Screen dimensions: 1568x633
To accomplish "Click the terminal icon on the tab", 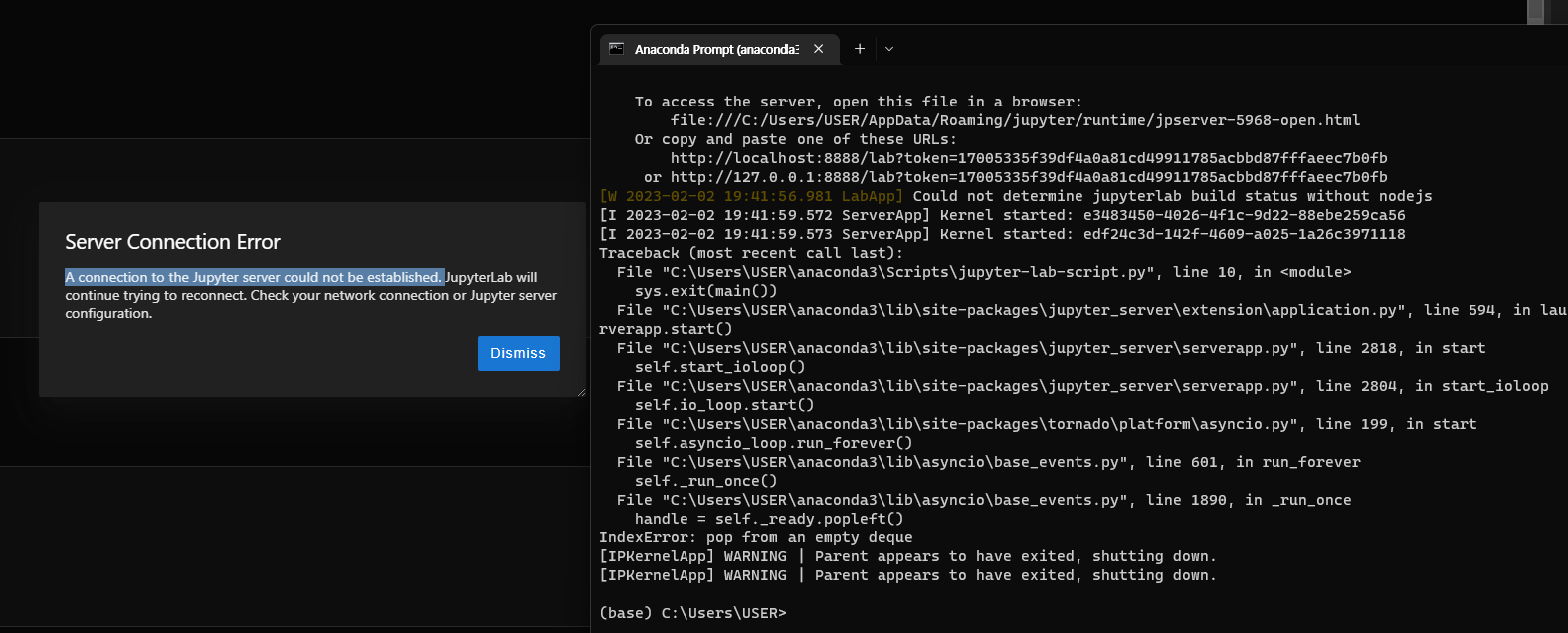I will click(x=617, y=48).
